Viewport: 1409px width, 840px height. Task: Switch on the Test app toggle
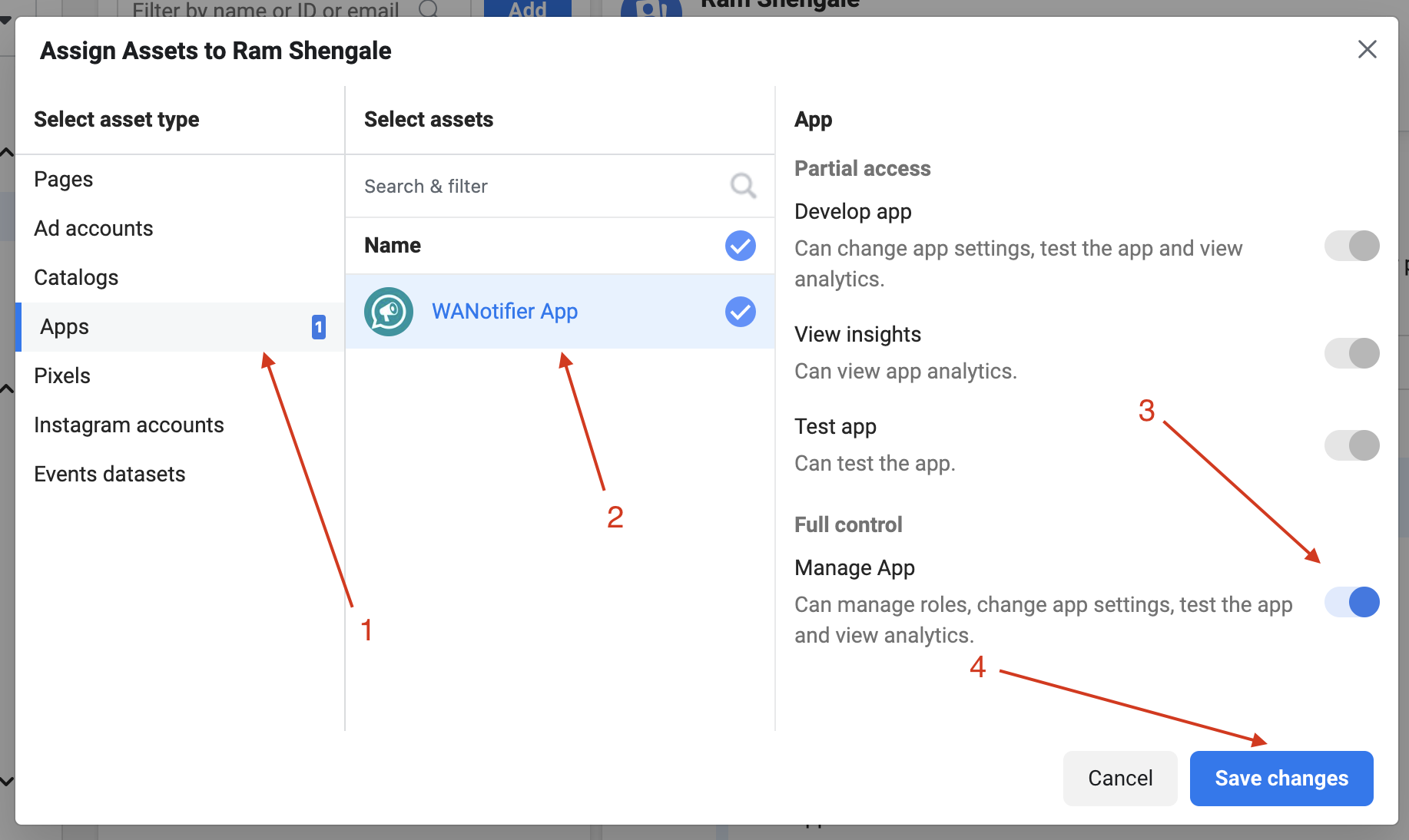click(1352, 445)
